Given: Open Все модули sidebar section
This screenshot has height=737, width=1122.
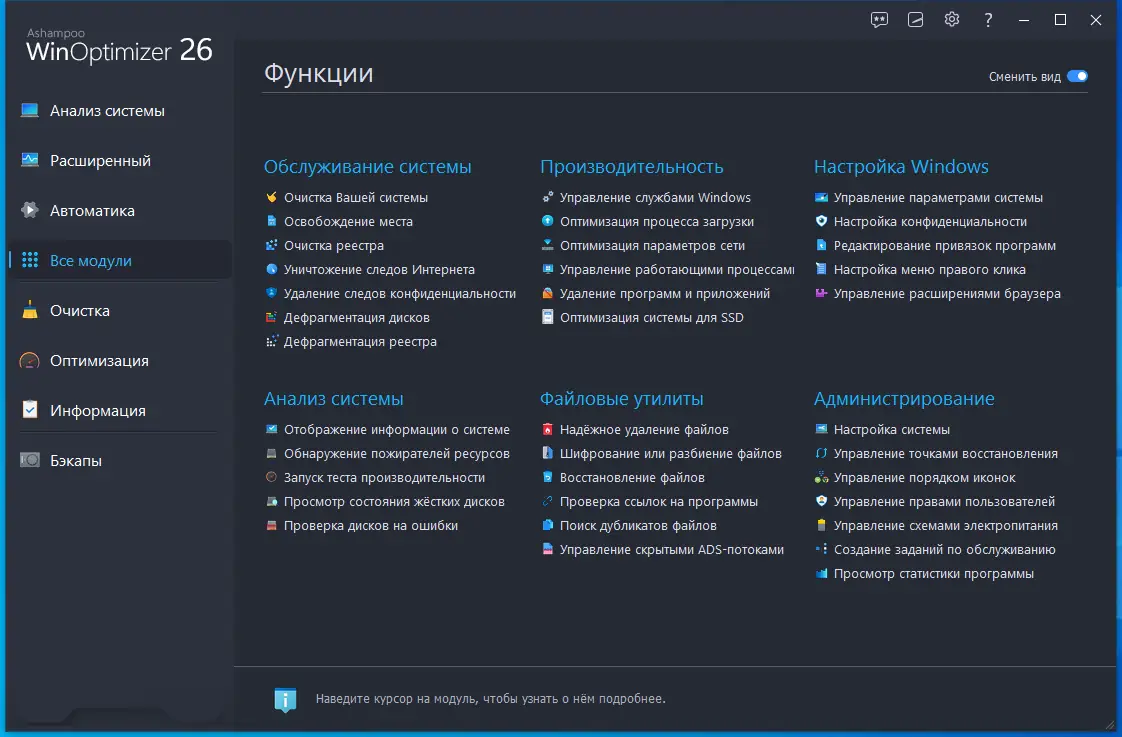Looking at the screenshot, I should [x=118, y=260].
